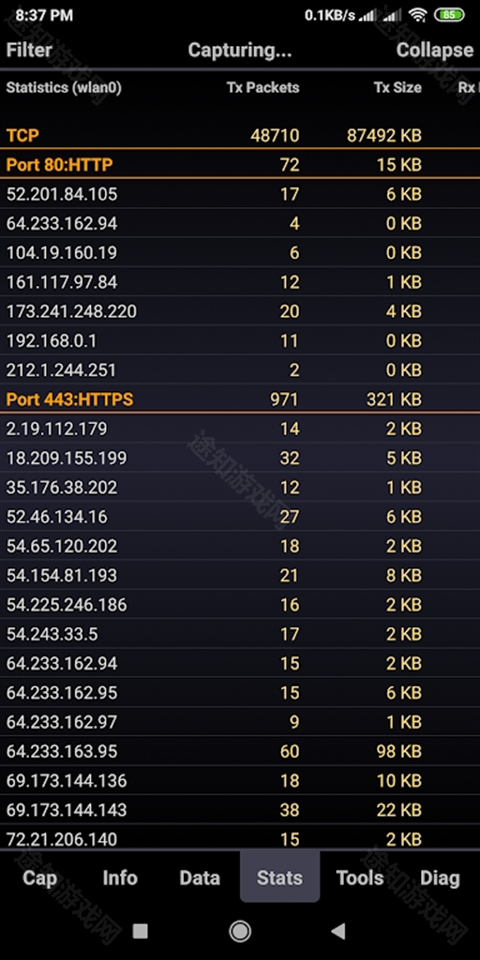Switch to the Diag tab
Viewport: 480px width, 960px height.
440,877
